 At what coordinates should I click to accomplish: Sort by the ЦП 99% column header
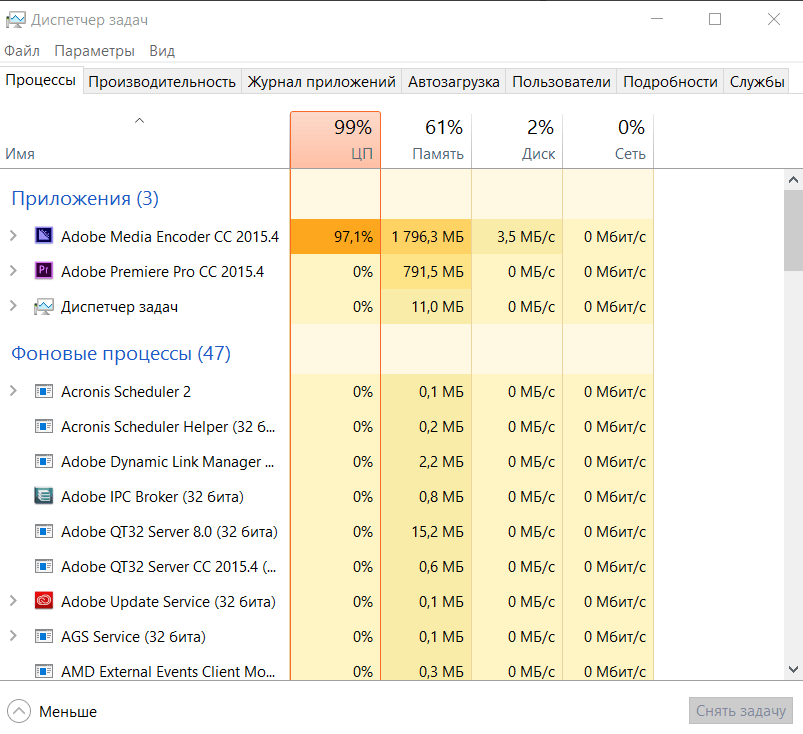pos(335,140)
